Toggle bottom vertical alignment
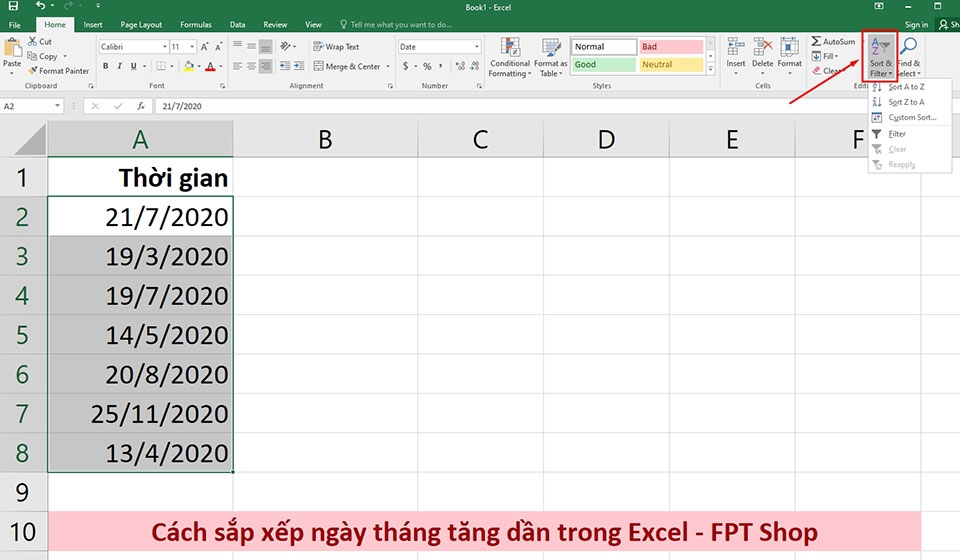Viewport: 960px width, 560px height. pyautogui.click(x=265, y=47)
